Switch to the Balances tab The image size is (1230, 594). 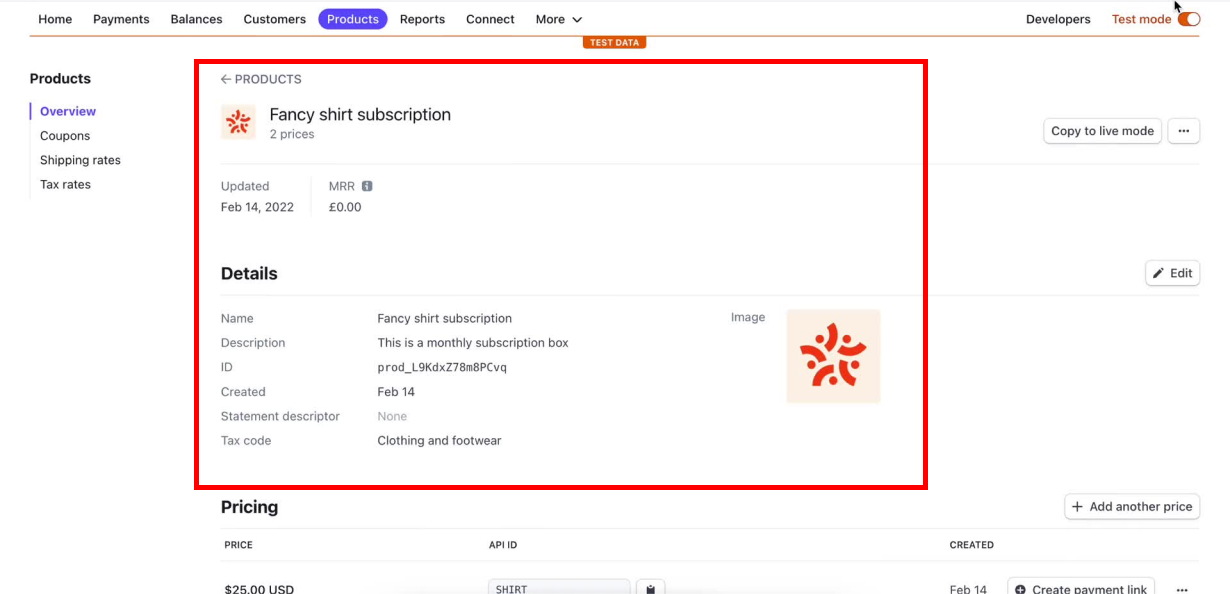point(196,19)
